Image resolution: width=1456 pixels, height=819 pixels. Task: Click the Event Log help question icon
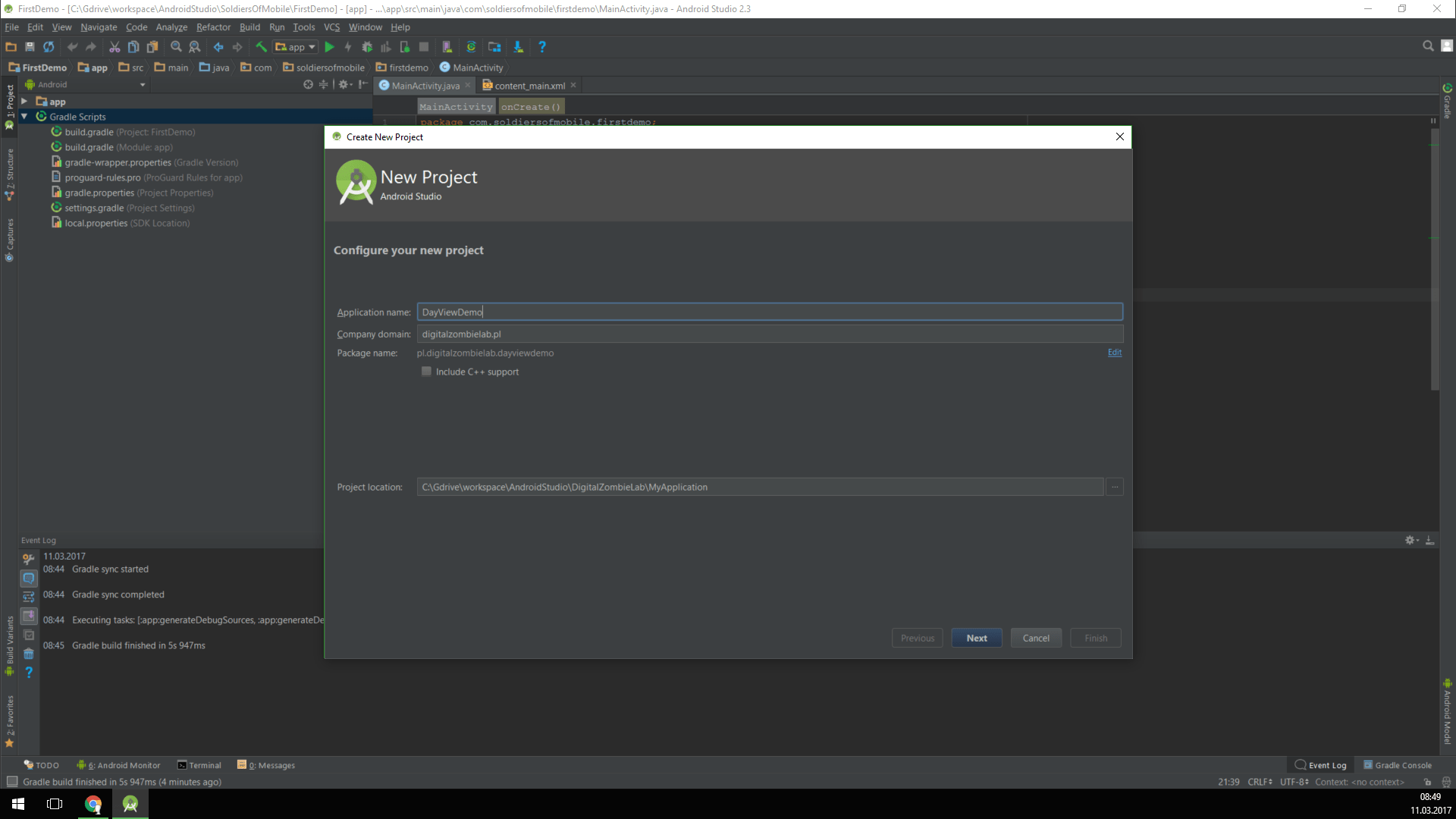click(28, 673)
